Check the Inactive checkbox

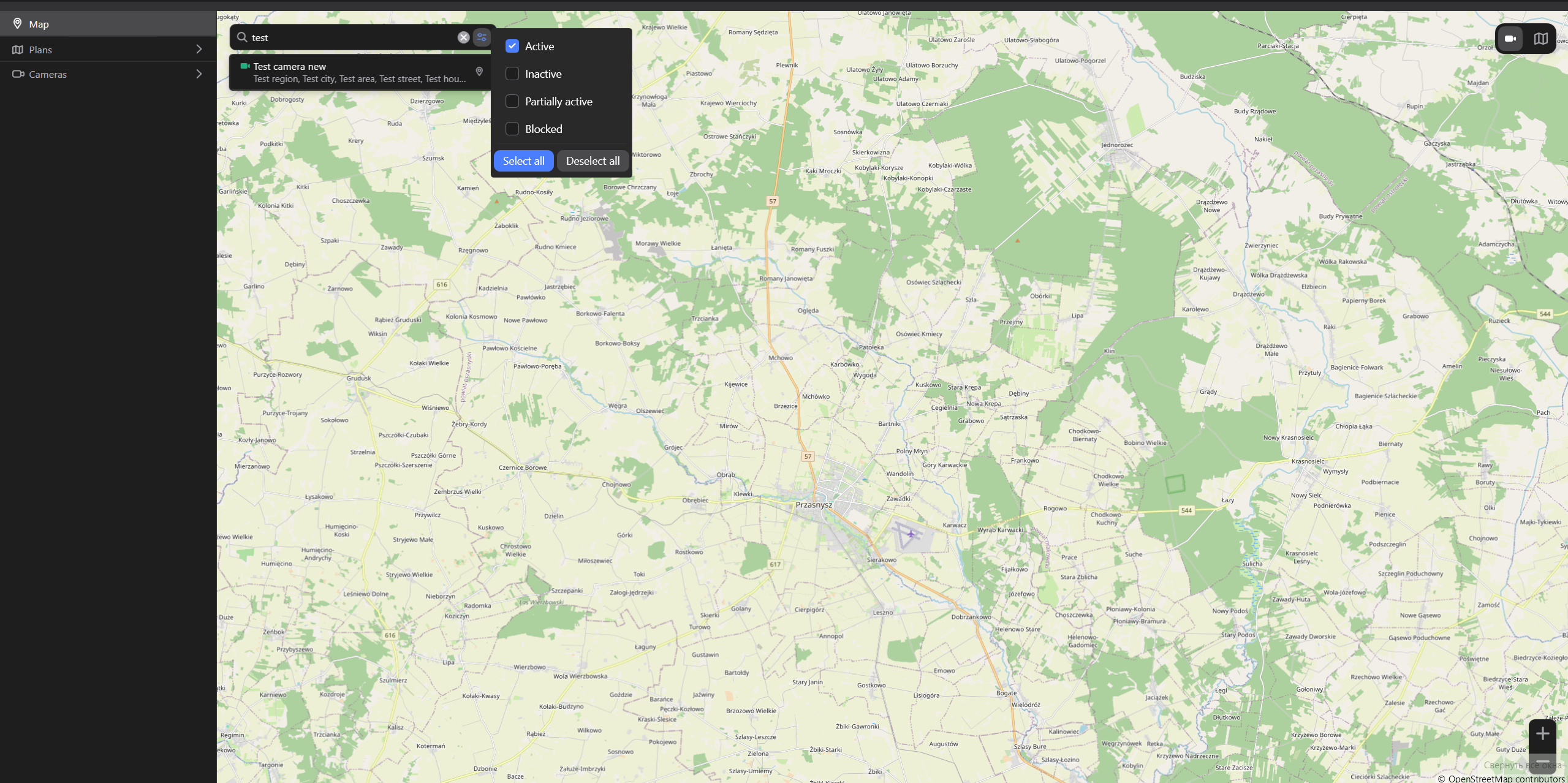coord(512,74)
